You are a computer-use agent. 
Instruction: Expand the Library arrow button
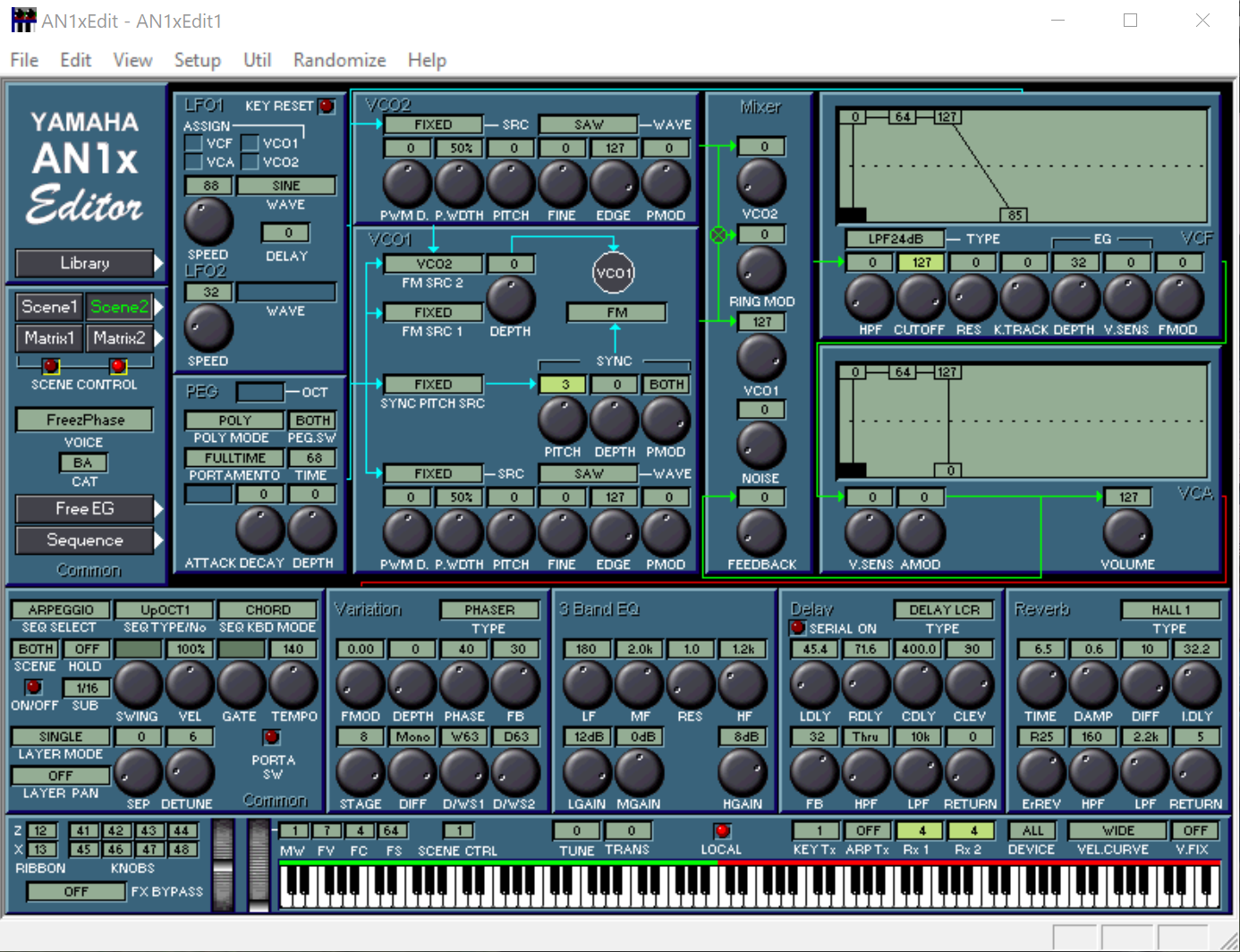coord(159,263)
